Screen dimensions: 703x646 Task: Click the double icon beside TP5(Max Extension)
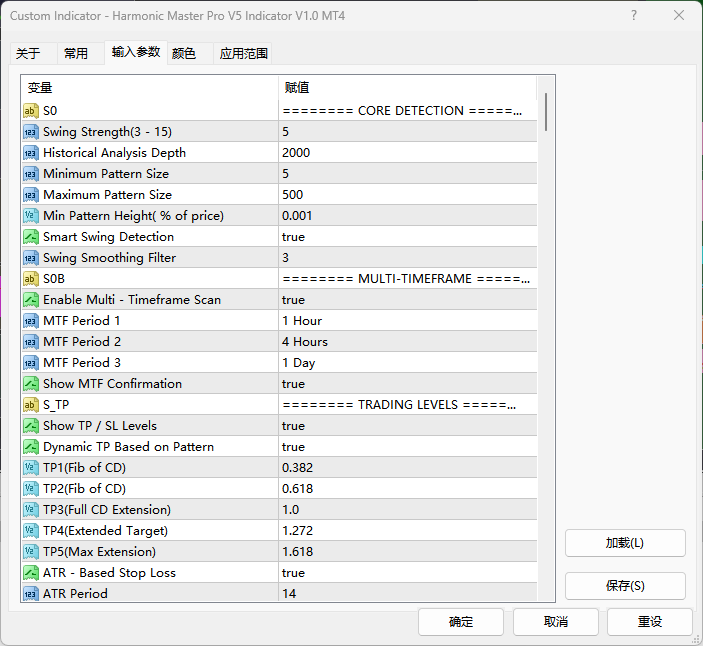point(30,552)
